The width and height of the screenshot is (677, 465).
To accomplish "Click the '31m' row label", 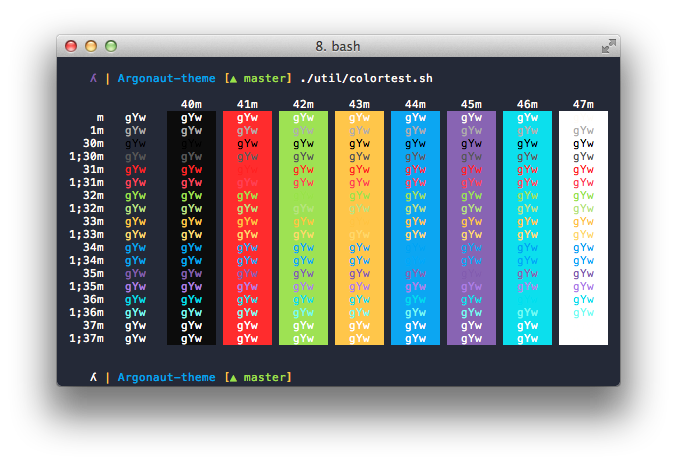I will [93, 169].
